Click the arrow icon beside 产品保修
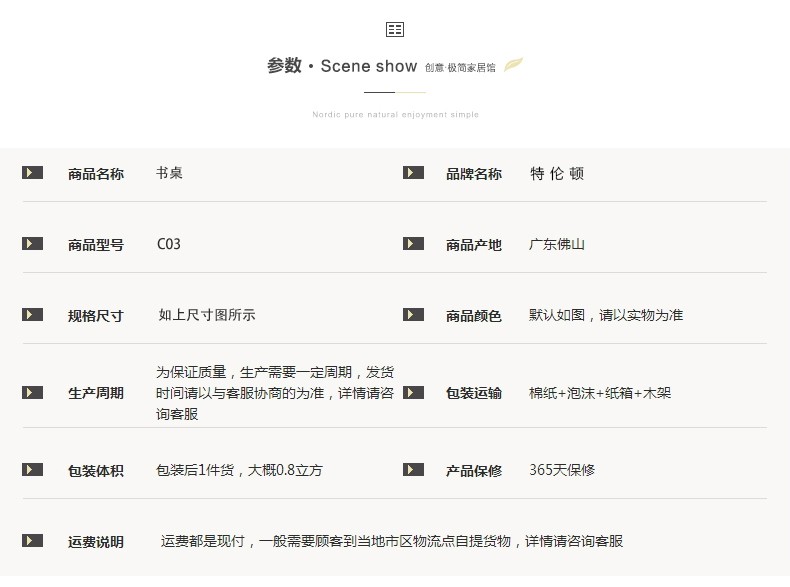 pos(413,470)
